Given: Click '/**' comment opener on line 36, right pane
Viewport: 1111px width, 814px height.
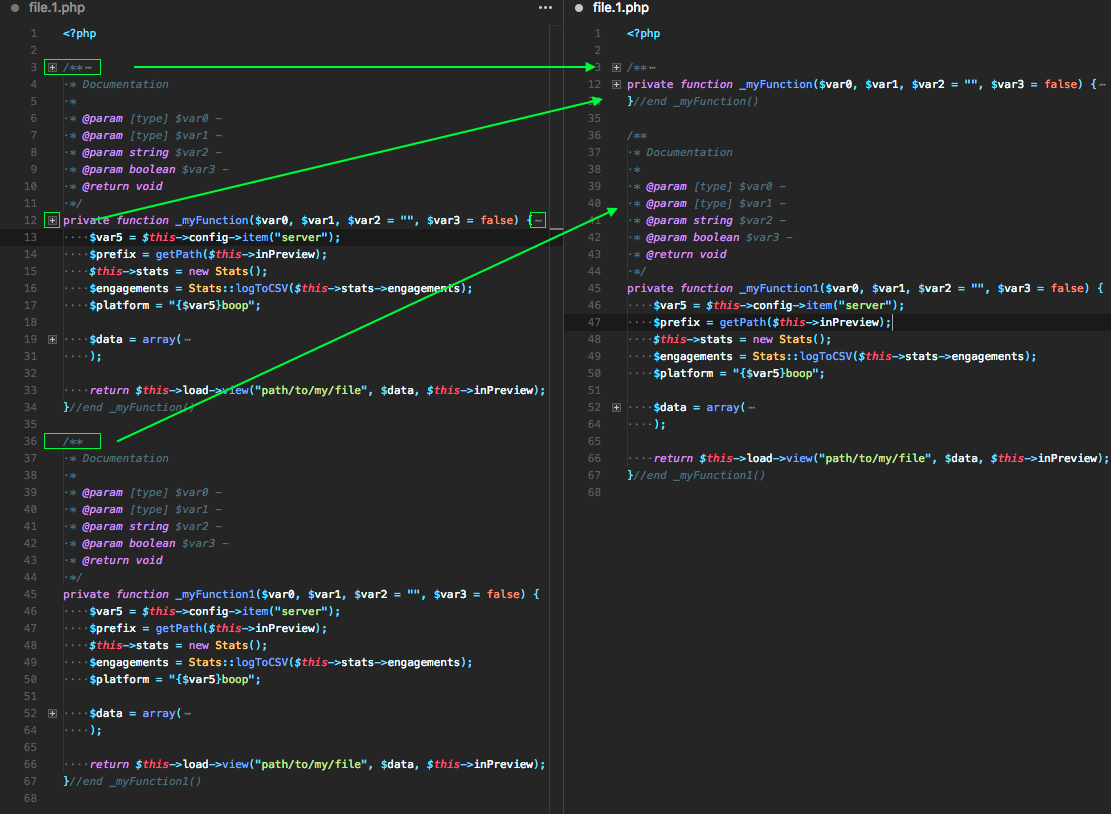Looking at the screenshot, I should (636, 135).
